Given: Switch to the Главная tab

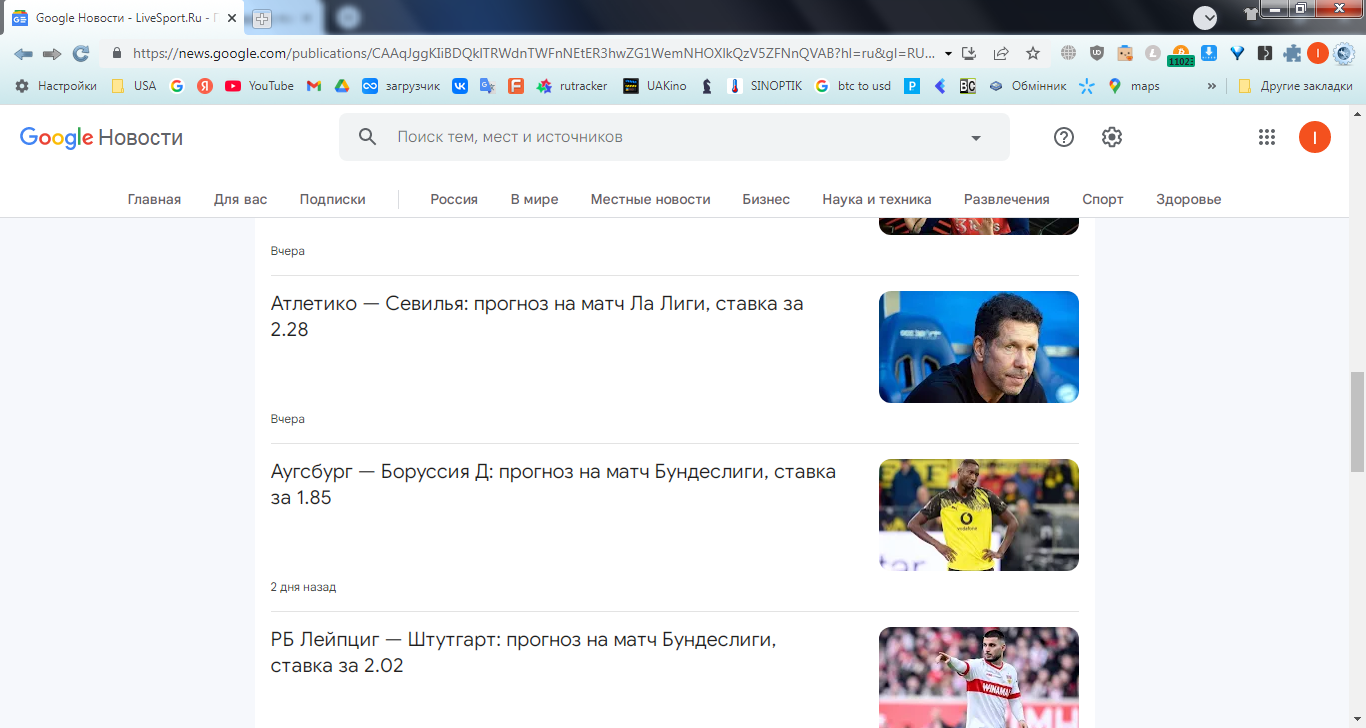Looking at the screenshot, I should (x=154, y=199).
